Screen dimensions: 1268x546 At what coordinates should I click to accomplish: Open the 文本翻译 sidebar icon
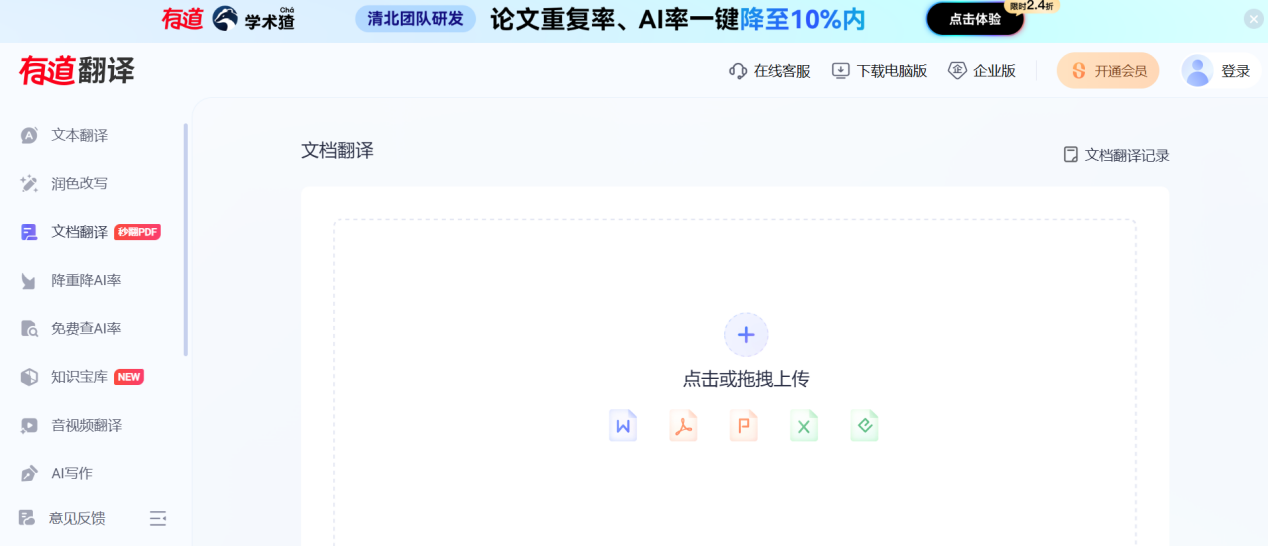click(x=30, y=135)
